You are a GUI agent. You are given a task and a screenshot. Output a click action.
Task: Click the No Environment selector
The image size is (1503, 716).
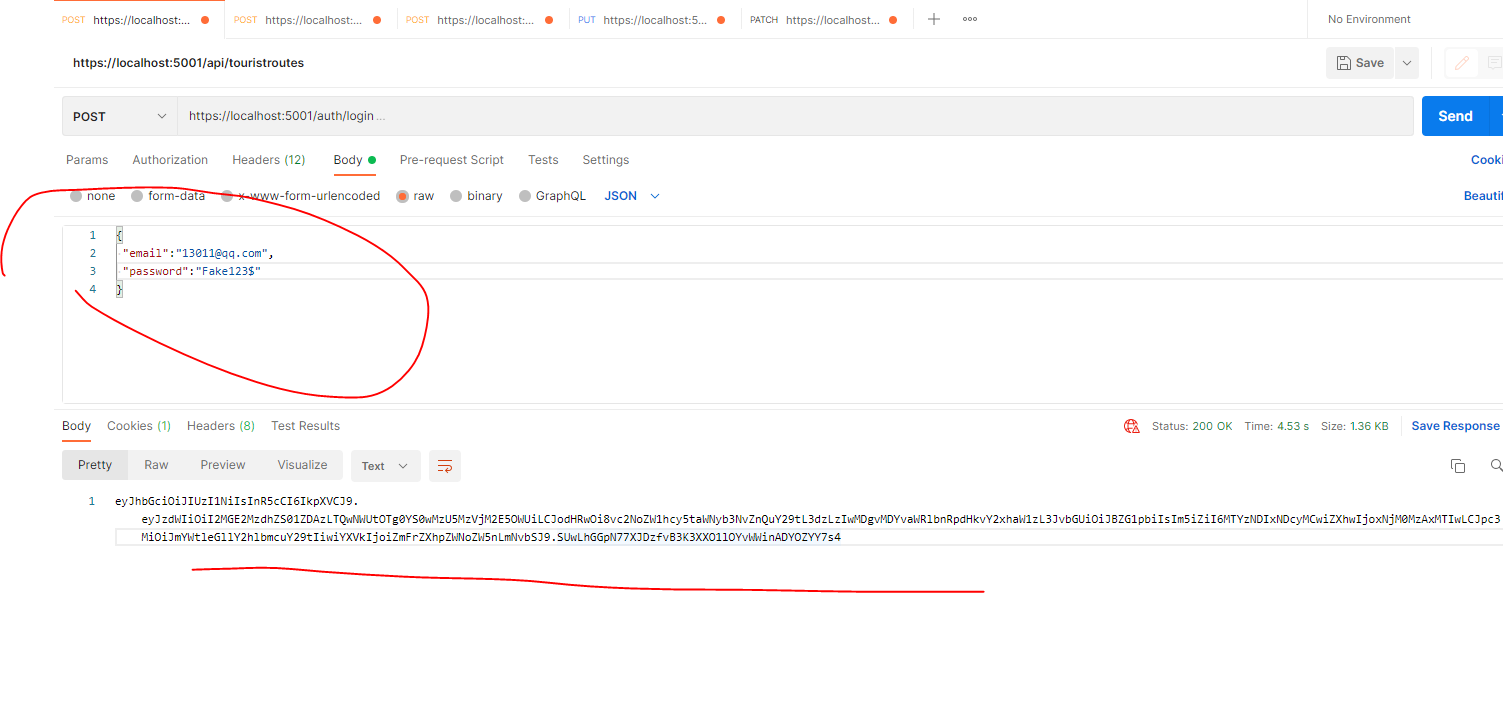tap(1369, 18)
